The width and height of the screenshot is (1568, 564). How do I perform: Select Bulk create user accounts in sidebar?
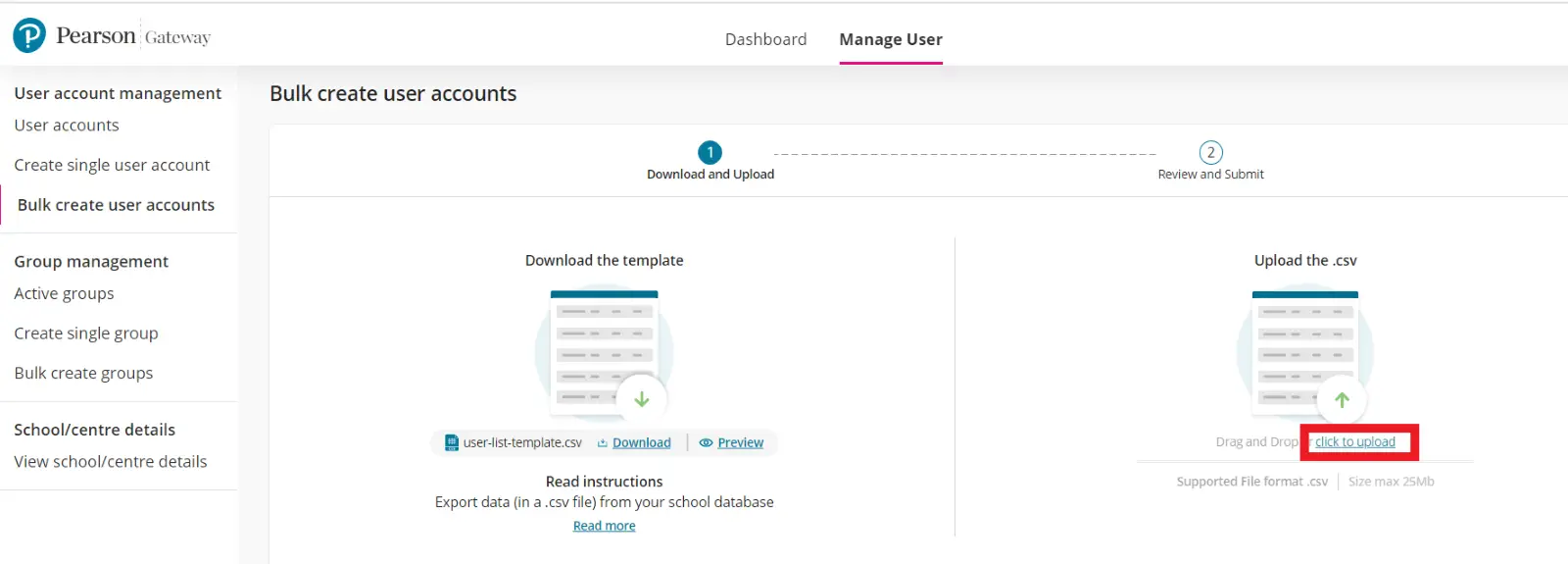[116, 205]
